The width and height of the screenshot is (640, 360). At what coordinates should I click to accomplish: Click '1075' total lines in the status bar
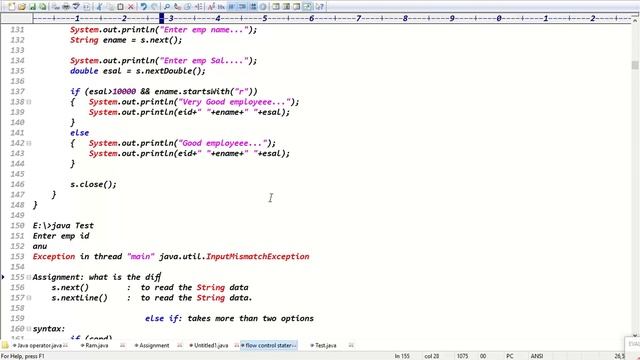(x=462, y=356)
